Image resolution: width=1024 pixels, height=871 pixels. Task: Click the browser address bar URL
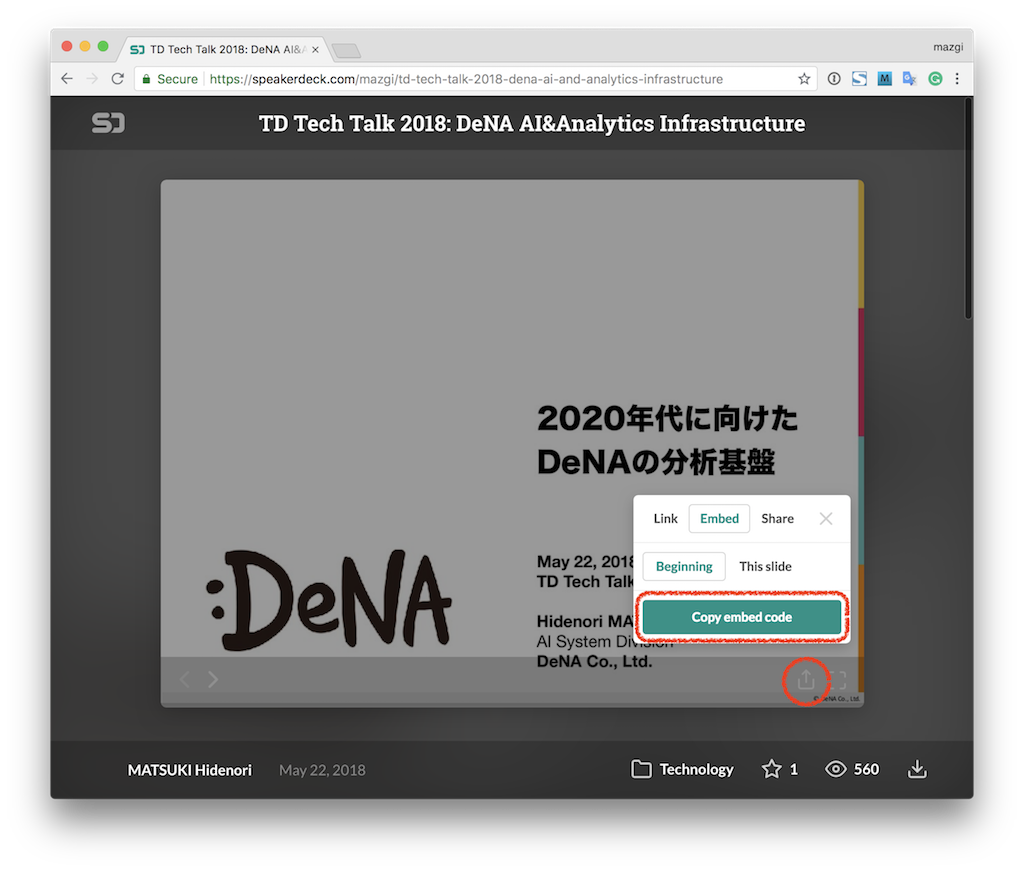(x=465, y=79)
